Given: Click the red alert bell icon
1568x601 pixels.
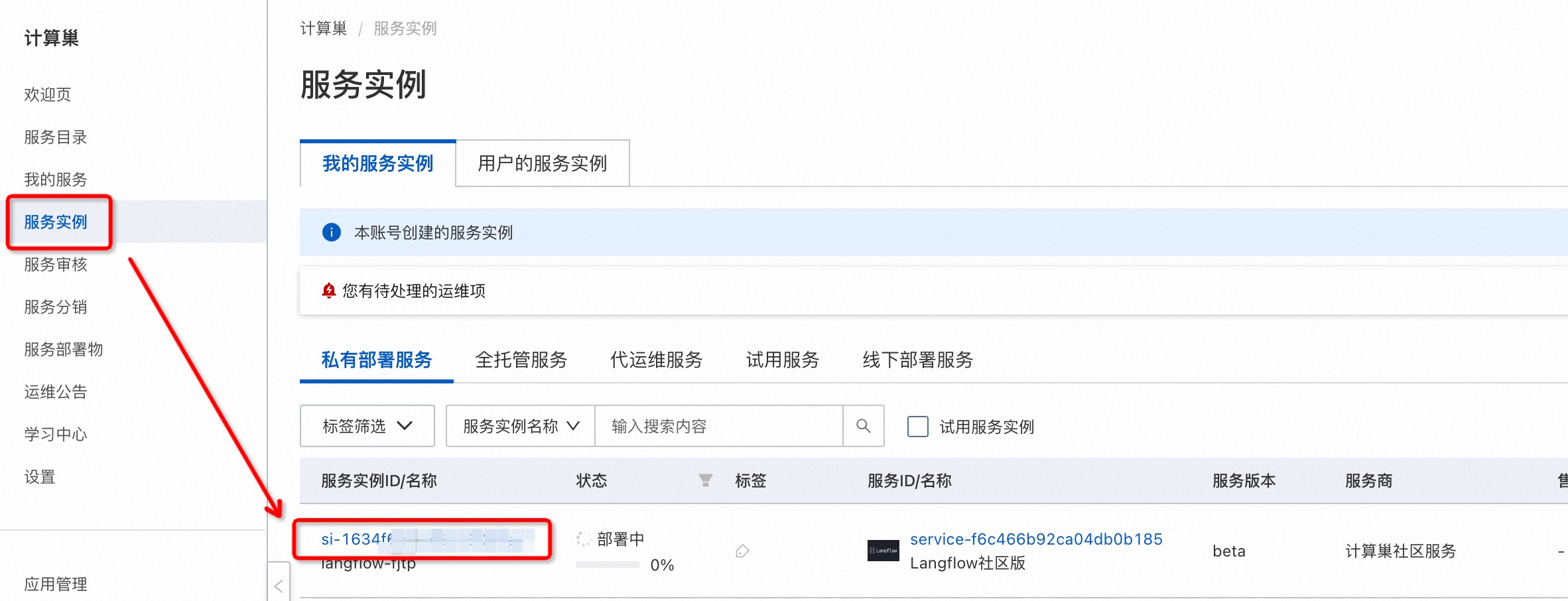Looking at the screenshot, I should click(328, 291).
